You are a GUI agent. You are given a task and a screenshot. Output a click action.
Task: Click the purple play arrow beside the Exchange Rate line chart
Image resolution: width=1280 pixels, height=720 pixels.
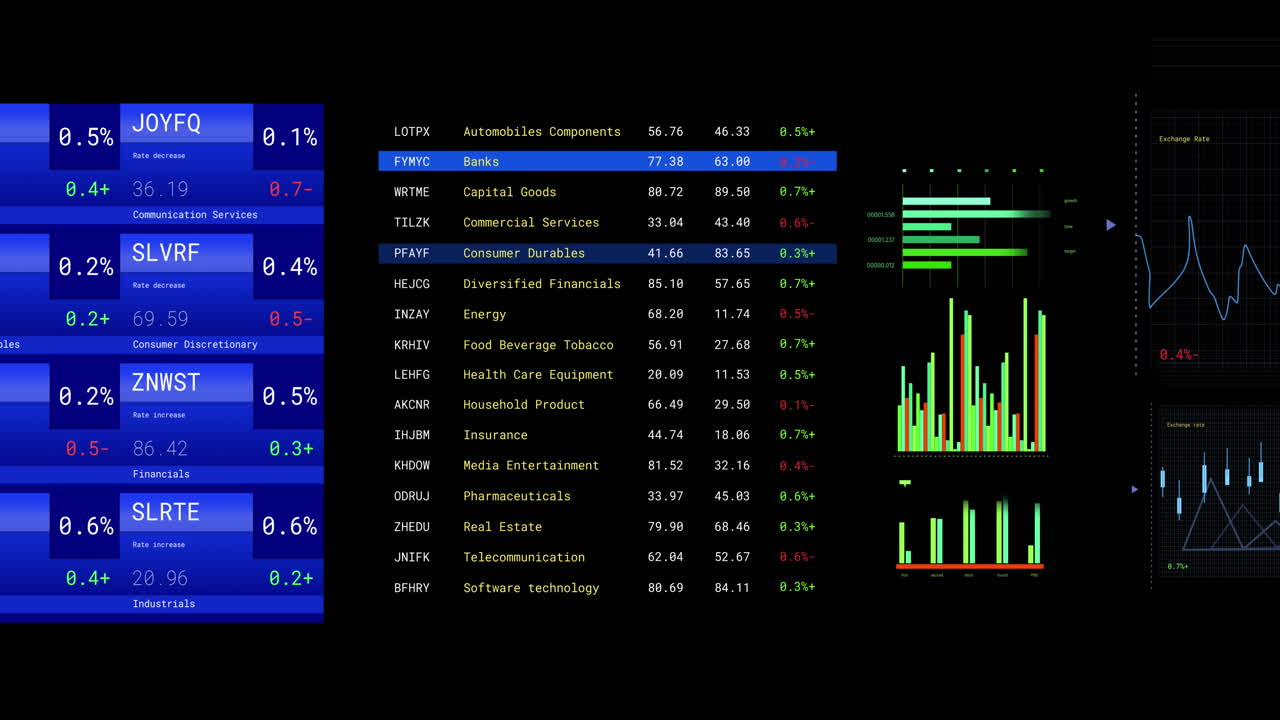coord(1110,225)
